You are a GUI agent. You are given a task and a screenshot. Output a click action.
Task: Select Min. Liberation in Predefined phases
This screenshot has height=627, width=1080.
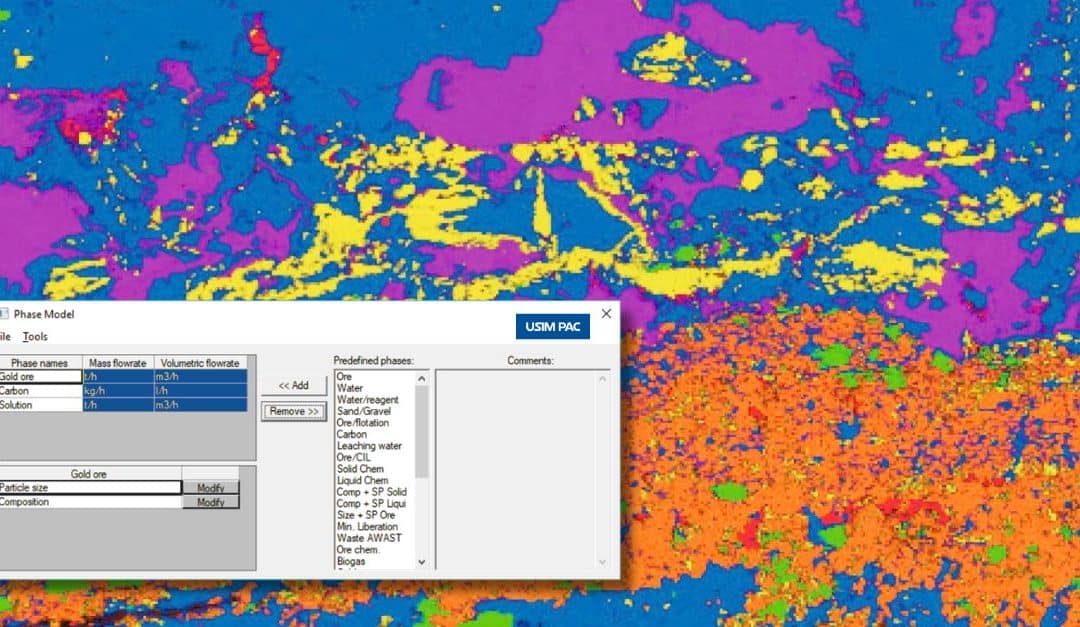367,526
